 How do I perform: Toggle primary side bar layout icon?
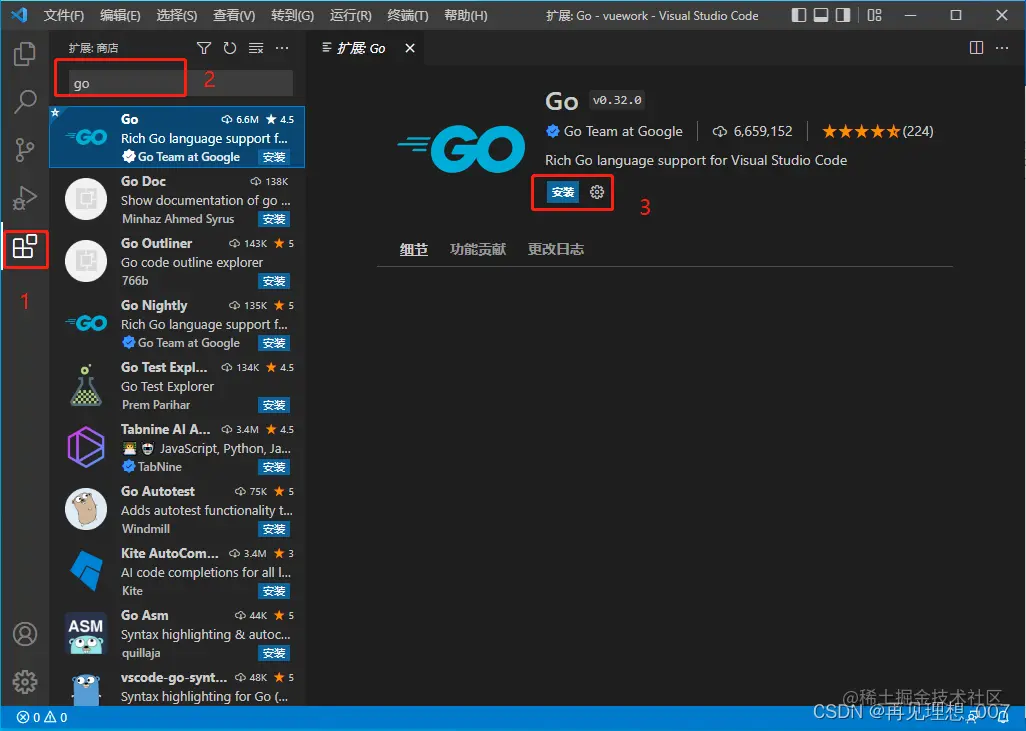(799, 15)
